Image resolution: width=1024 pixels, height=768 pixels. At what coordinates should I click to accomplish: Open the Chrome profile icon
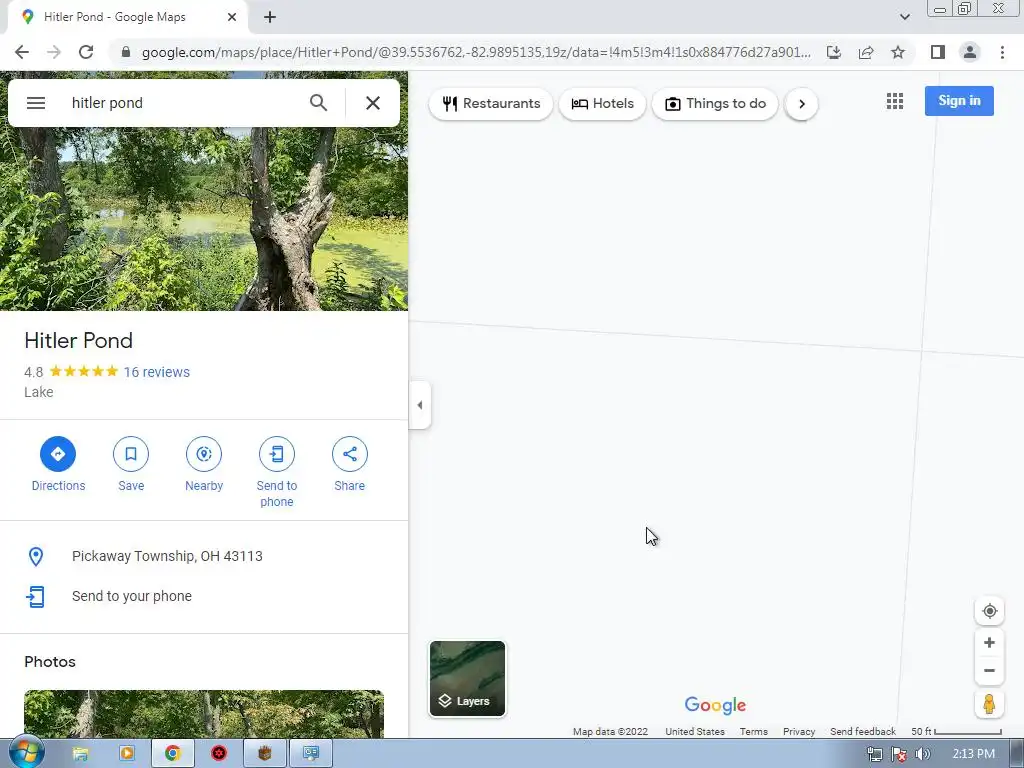point(970,52)
